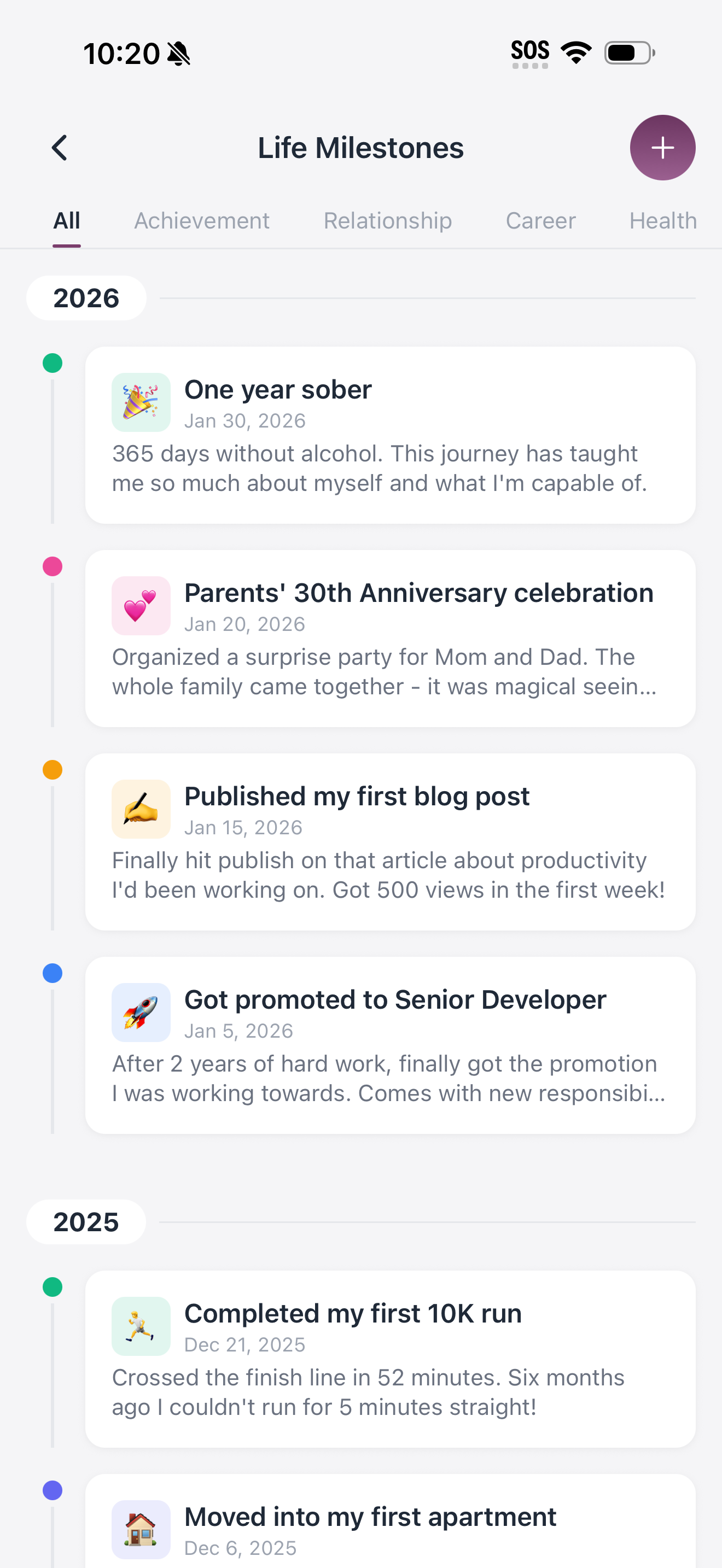Tap the hearts icon on the Anniversary milestone

click(141, 606)
